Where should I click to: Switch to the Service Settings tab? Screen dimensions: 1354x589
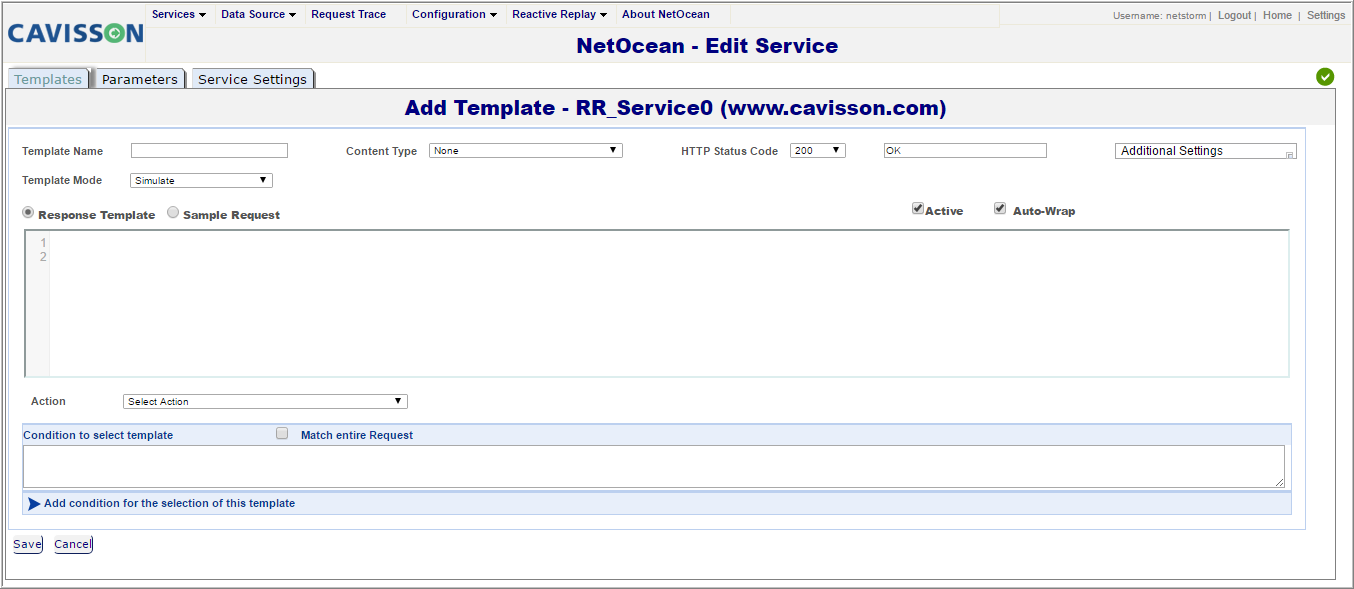[x=253, y=79]
